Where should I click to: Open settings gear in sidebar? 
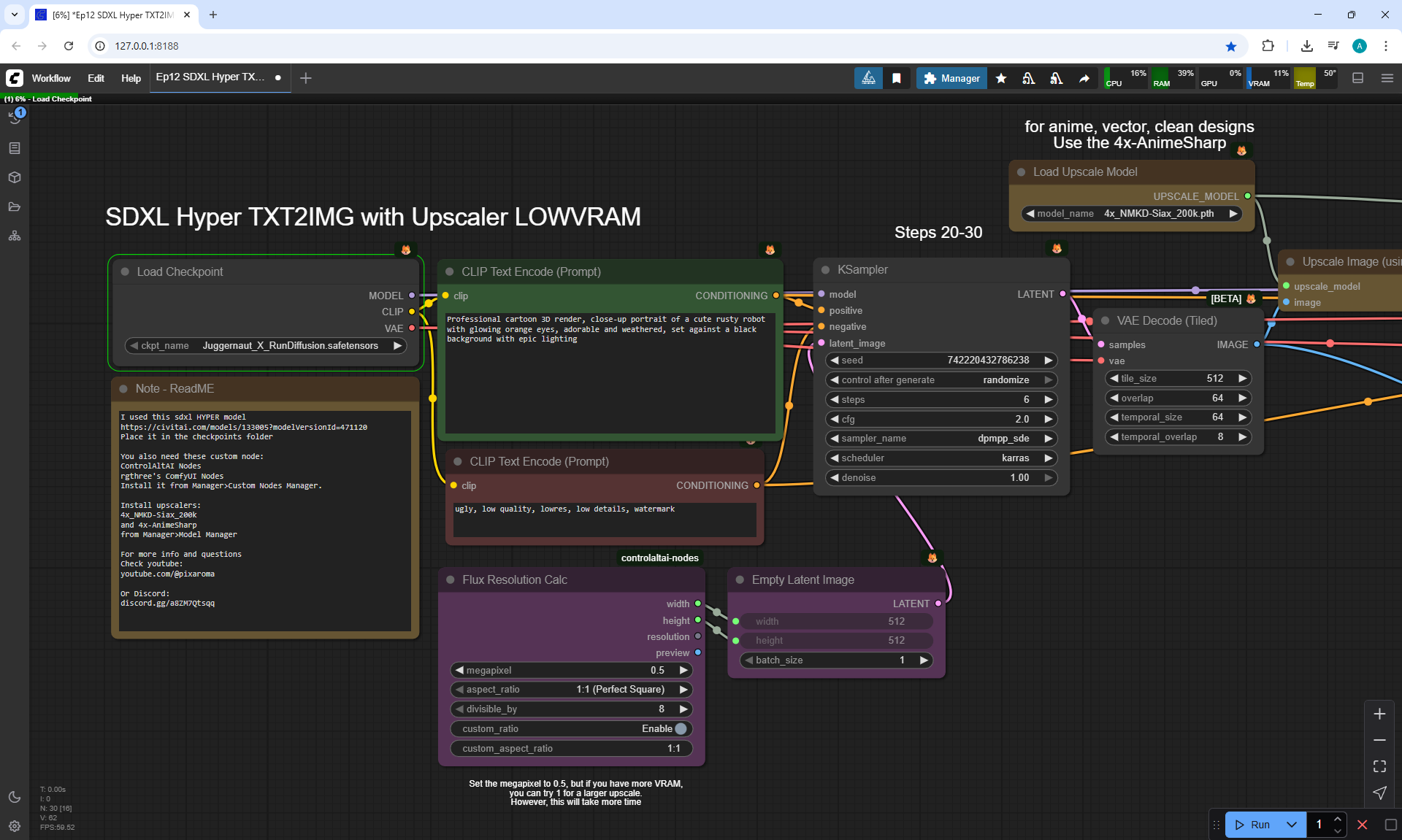15,826
